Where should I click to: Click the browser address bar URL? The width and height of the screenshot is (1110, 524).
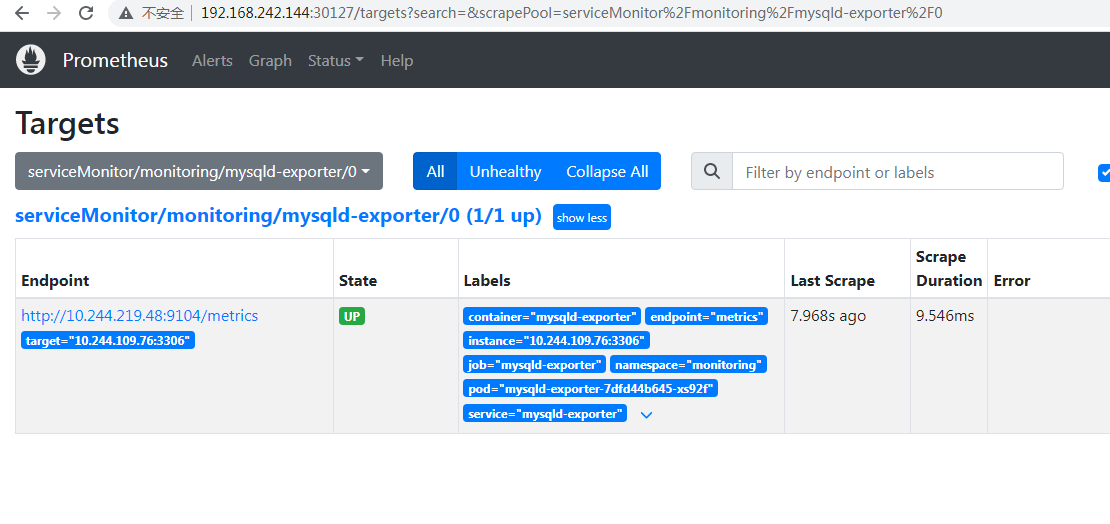571,13
